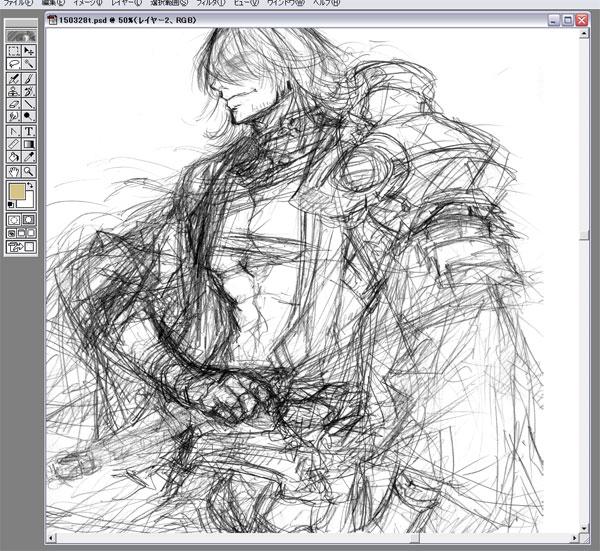This screenshot has height=551, width=600.
Task: Select the Smudge tool
Action: [x=14, y=116]
